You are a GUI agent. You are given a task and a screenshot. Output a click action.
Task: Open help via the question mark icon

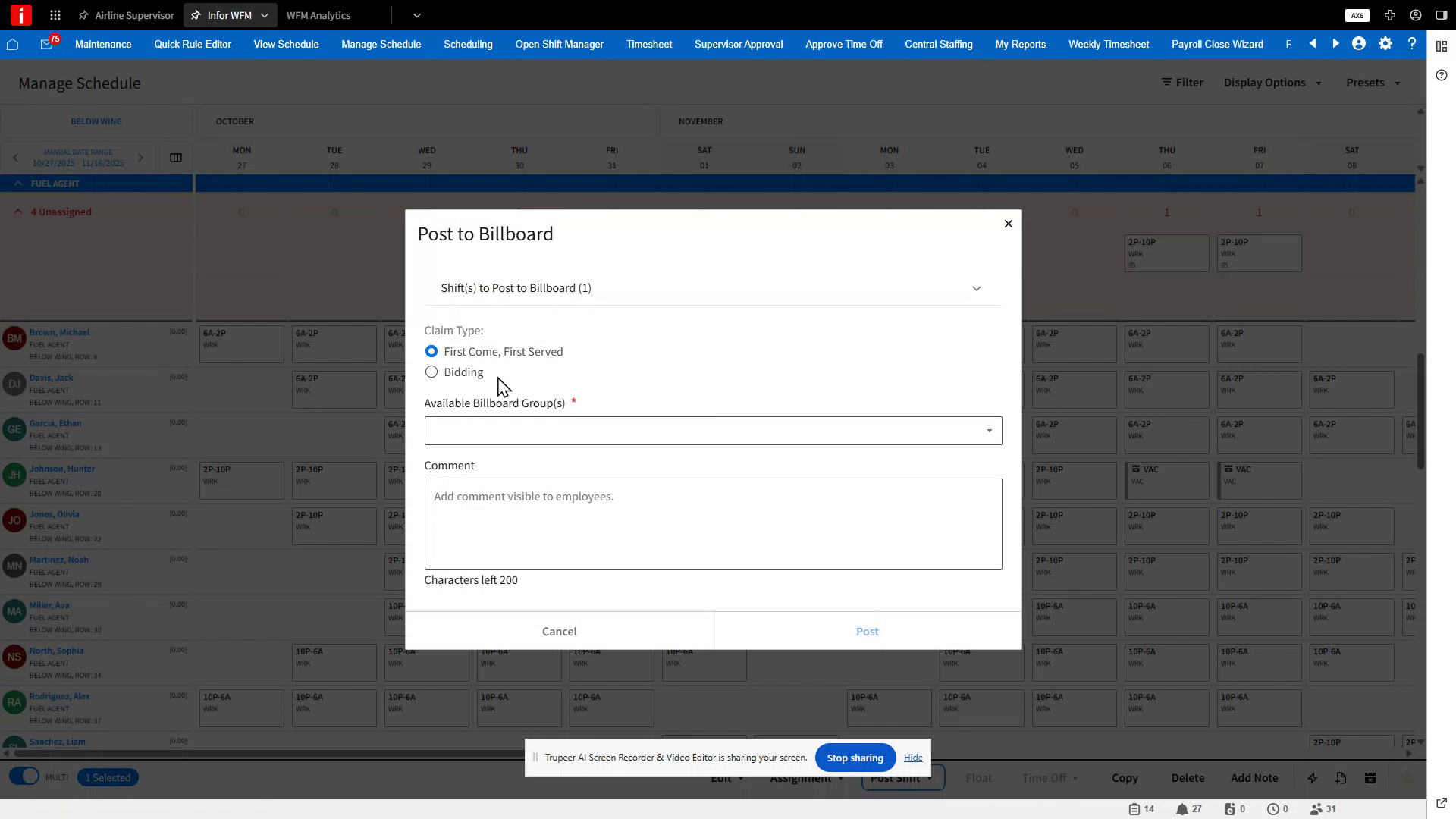(x=1412, y=44)
